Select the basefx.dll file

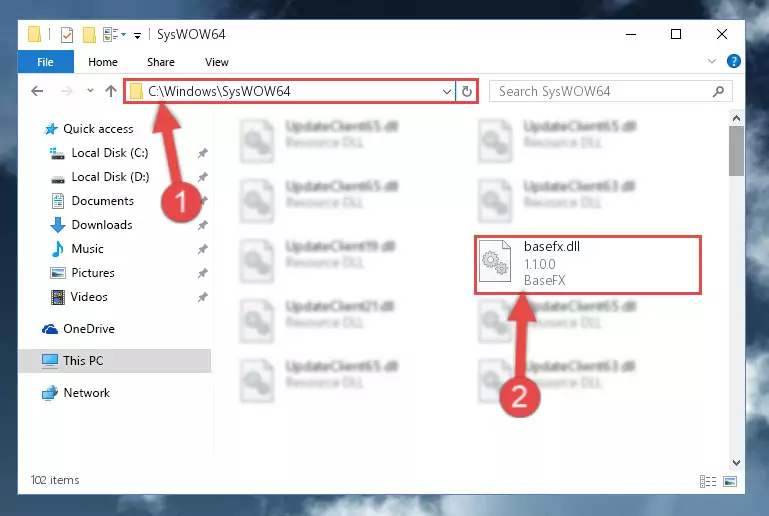[x=588, y=265]
